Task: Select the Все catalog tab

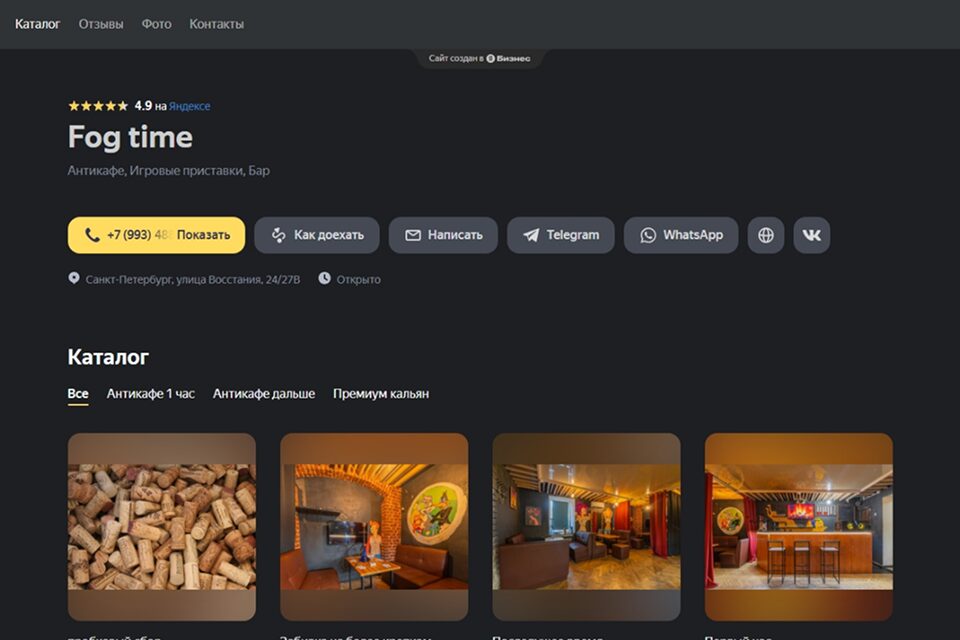Action: point(78,394)
